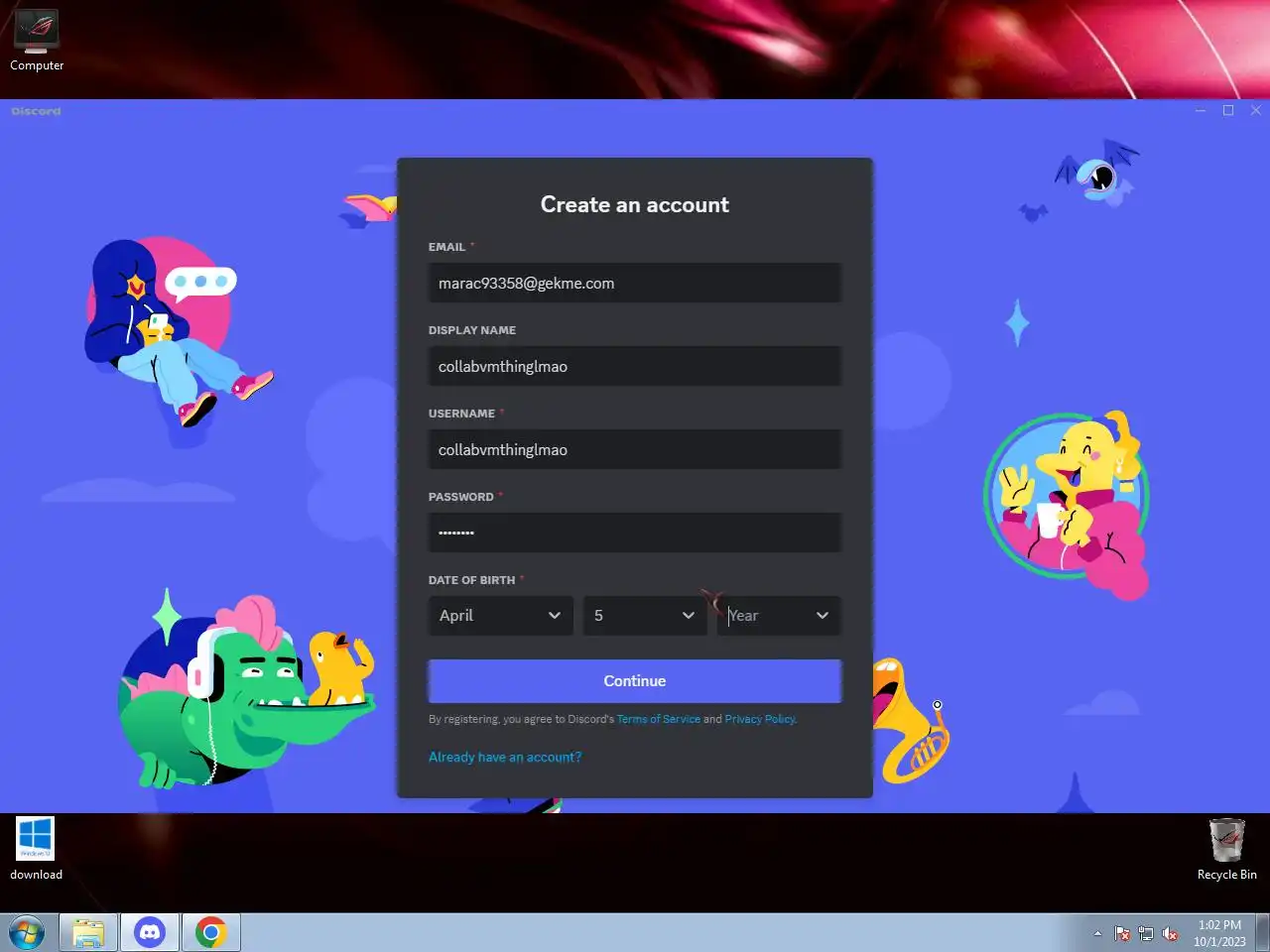
Task: Edit the Display Name field
Action: pos(635,366)
